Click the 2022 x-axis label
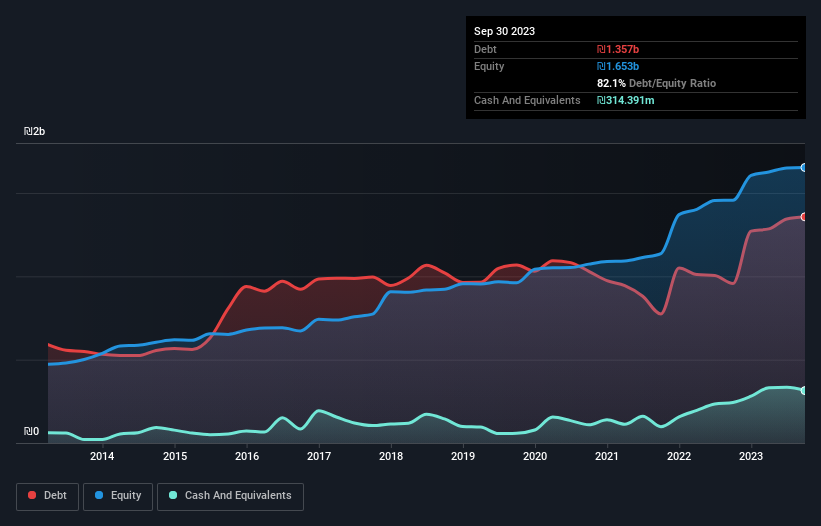This screenshot has width=821, height=526. coord(679,456)
